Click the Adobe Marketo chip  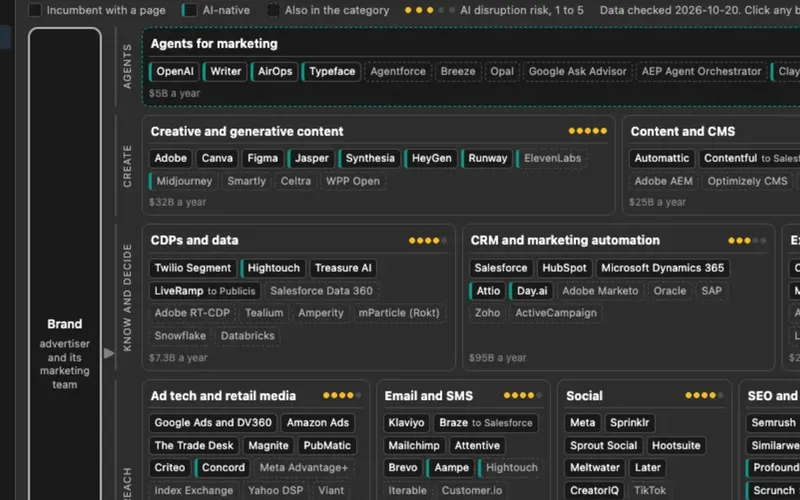600,291
